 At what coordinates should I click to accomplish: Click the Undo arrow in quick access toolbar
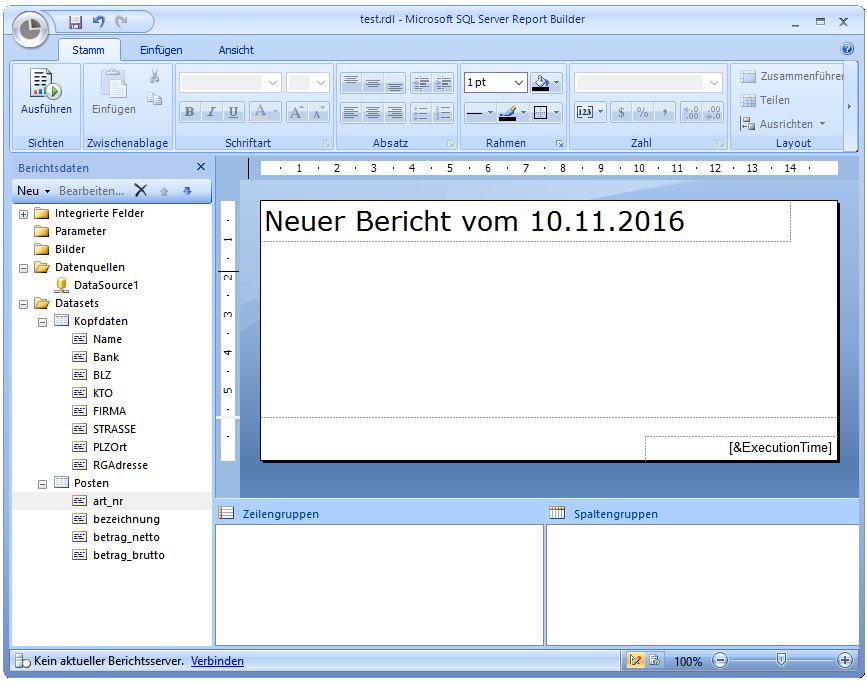[x=98, y=22]
